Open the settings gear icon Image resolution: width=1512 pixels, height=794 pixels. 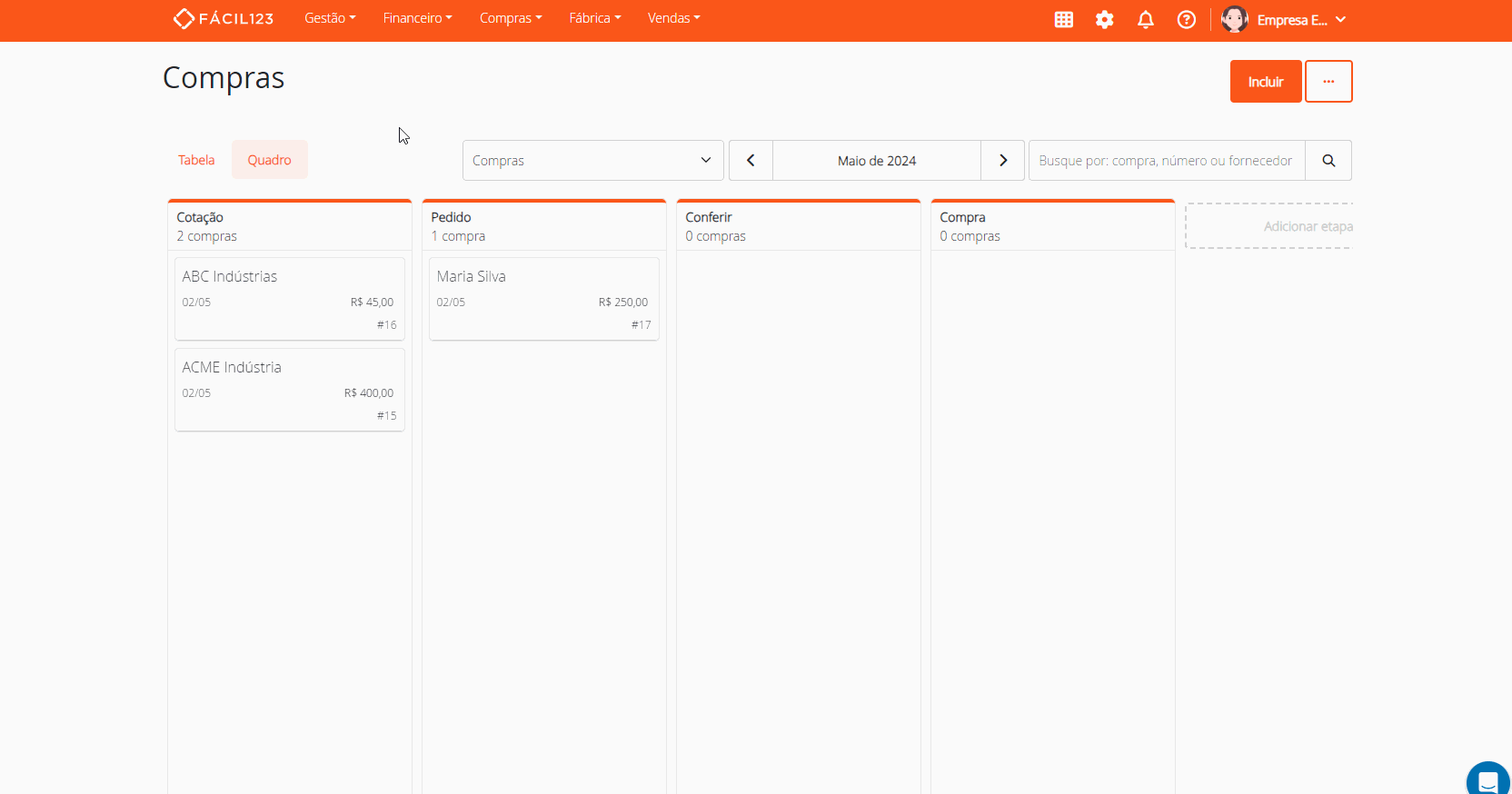pos(1104,20)
